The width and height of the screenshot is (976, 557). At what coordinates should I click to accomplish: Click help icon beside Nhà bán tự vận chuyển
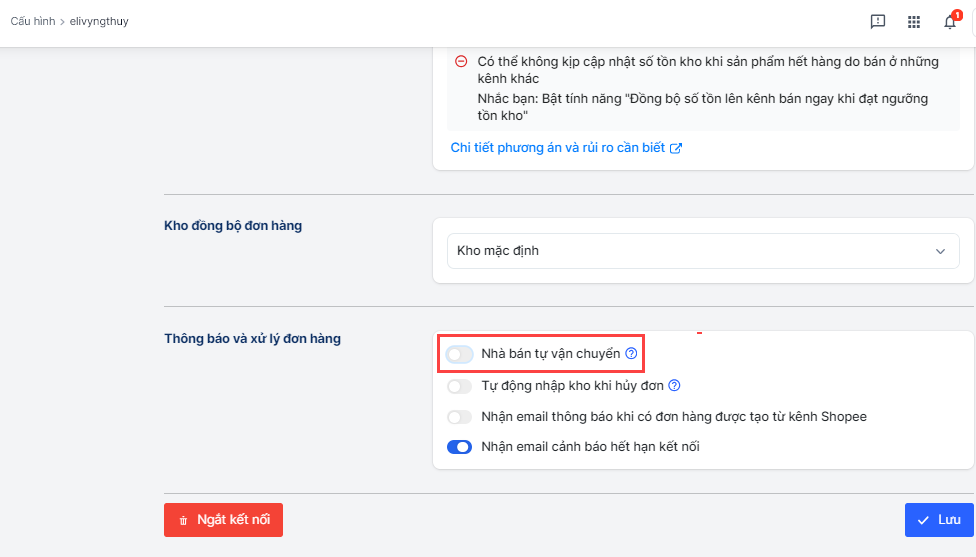tap(631, 354)
